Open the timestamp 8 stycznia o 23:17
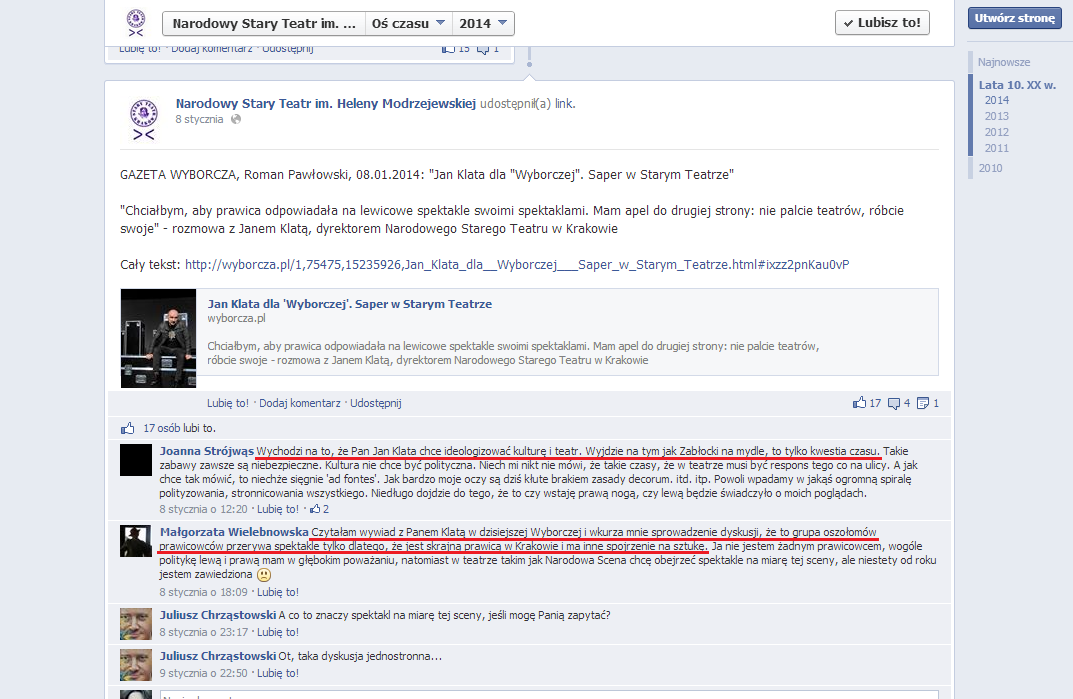 click(203, 633)
